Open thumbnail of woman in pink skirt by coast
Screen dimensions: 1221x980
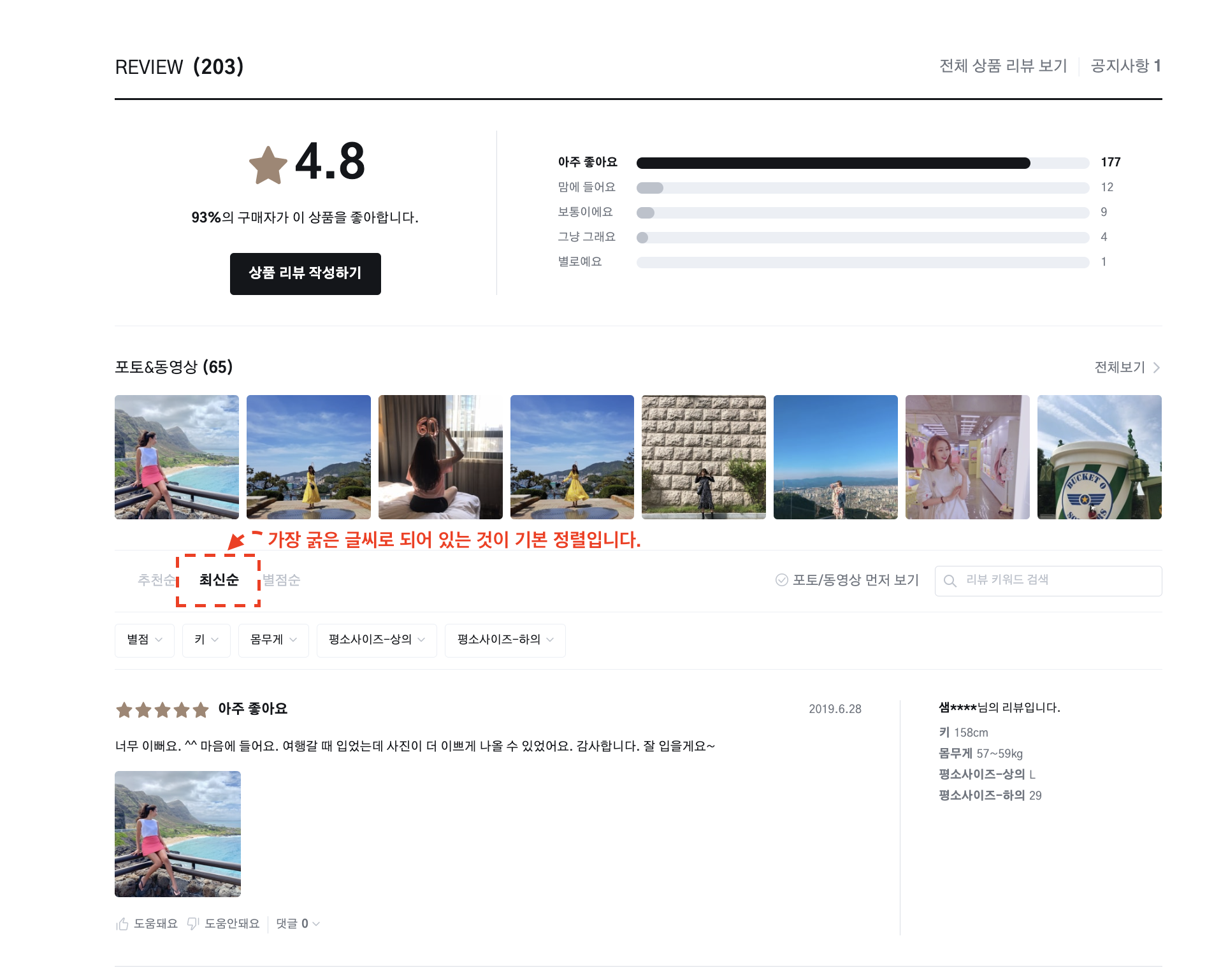(177, 457)
